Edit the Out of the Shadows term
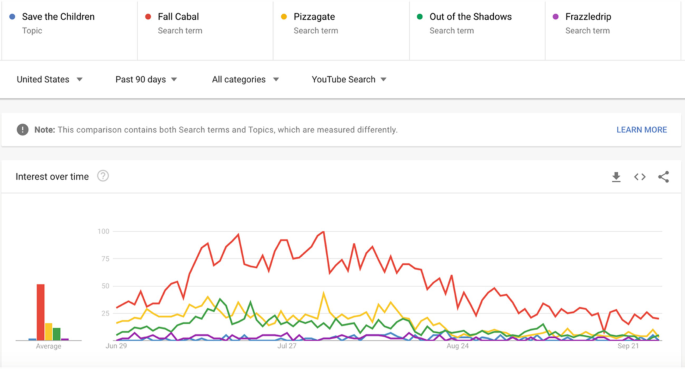 [477, 30]
